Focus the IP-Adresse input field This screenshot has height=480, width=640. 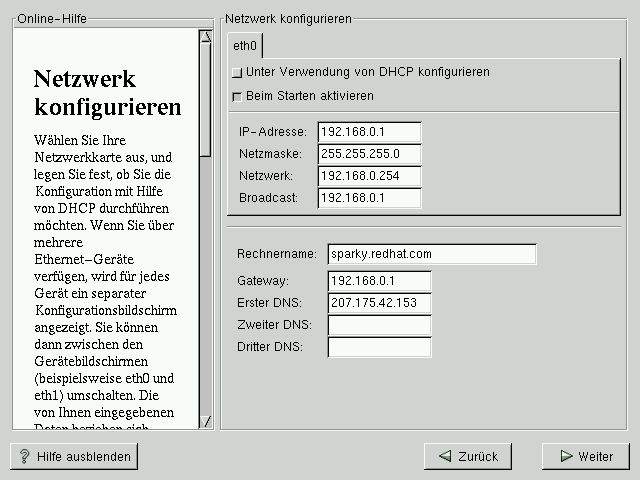pyautogui.click(x=369, y=132)
